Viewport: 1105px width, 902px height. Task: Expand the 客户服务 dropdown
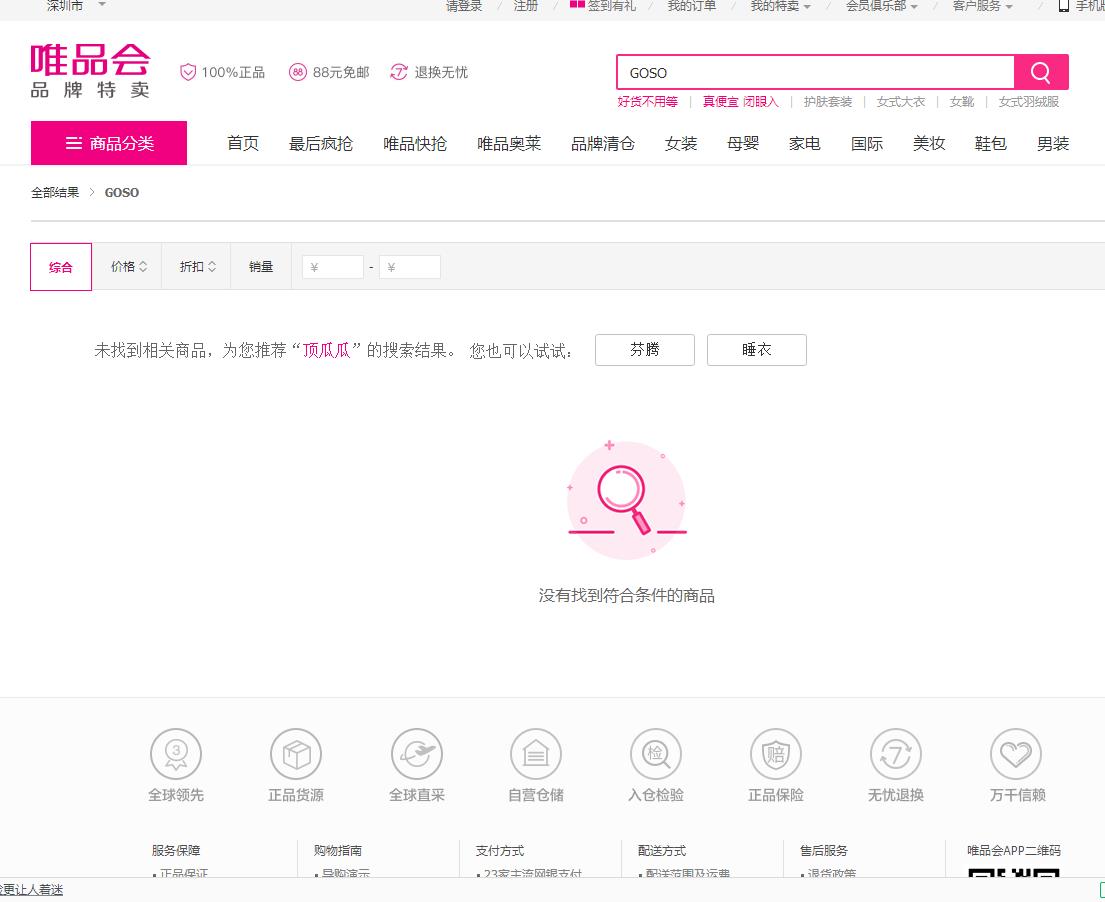[x=982, y=6]
